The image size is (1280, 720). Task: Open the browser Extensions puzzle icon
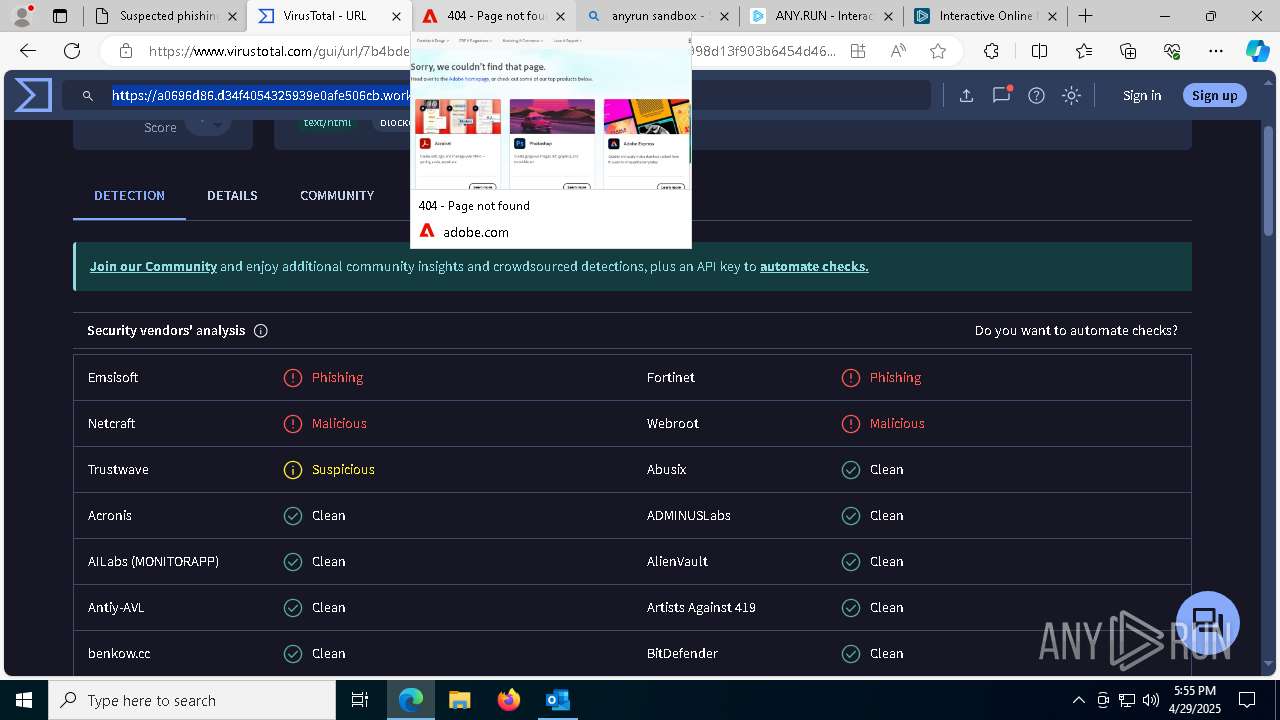(991, 51)
